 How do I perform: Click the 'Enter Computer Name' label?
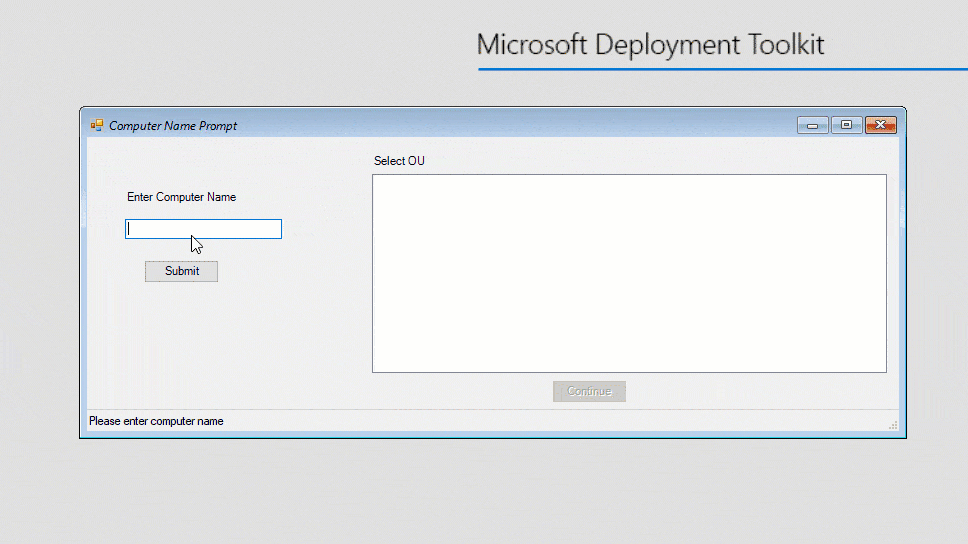182,197
